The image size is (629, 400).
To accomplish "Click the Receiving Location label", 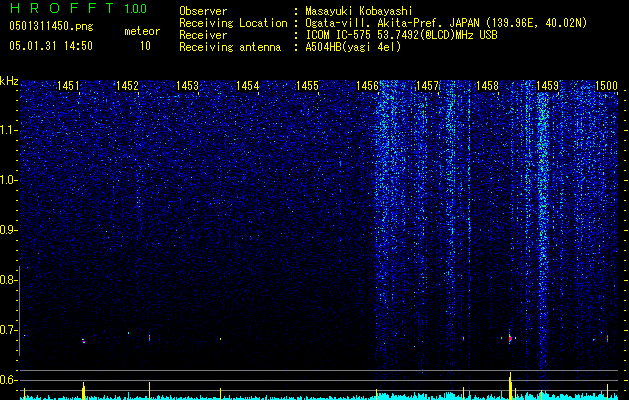I will pyautogui.click(x=233, y=23).
